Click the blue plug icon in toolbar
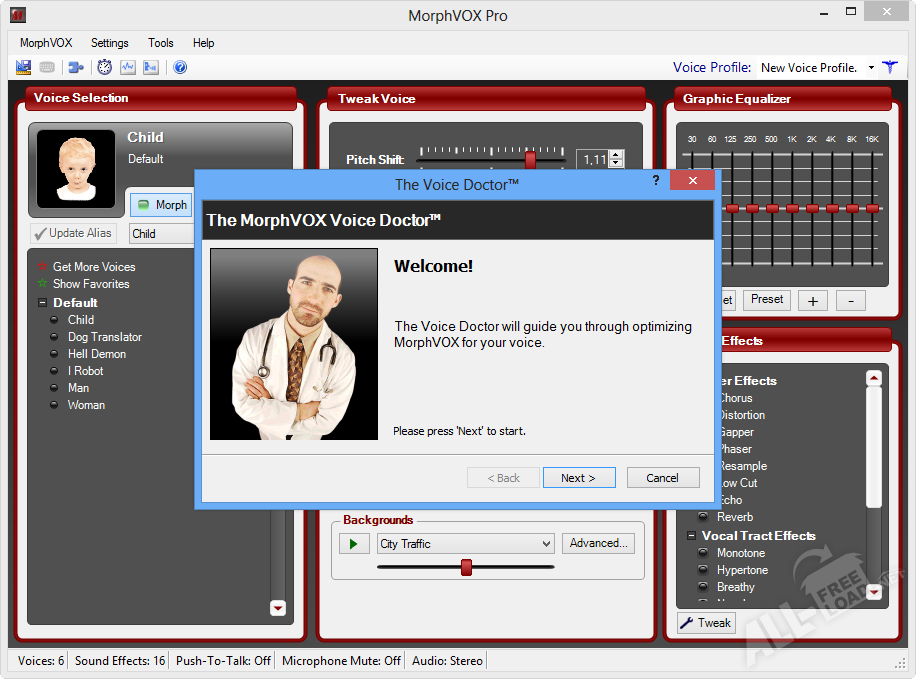The width and height of the screenshot is (916, 679). click(76, 67)
